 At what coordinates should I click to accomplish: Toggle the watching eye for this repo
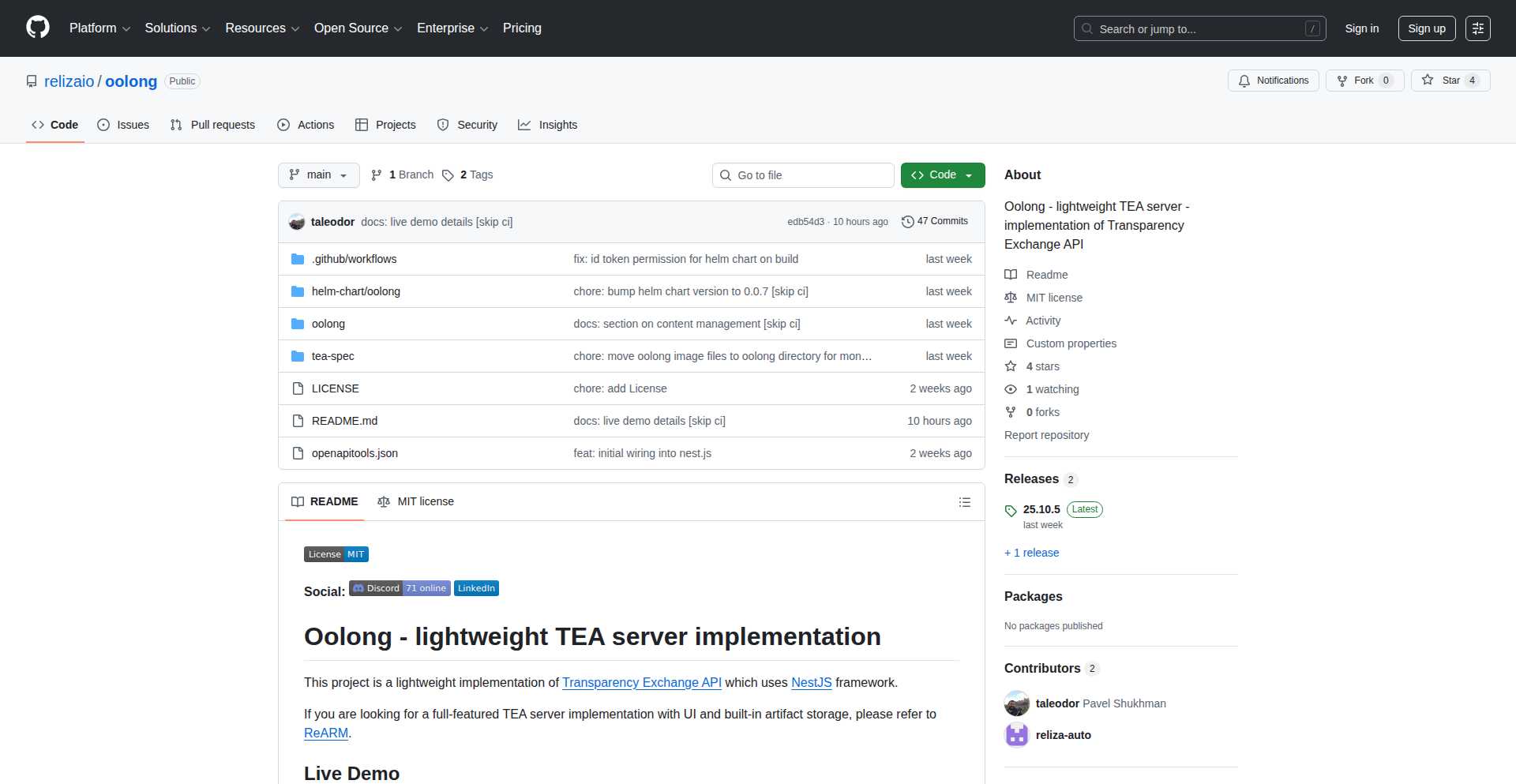point(1011,389)
